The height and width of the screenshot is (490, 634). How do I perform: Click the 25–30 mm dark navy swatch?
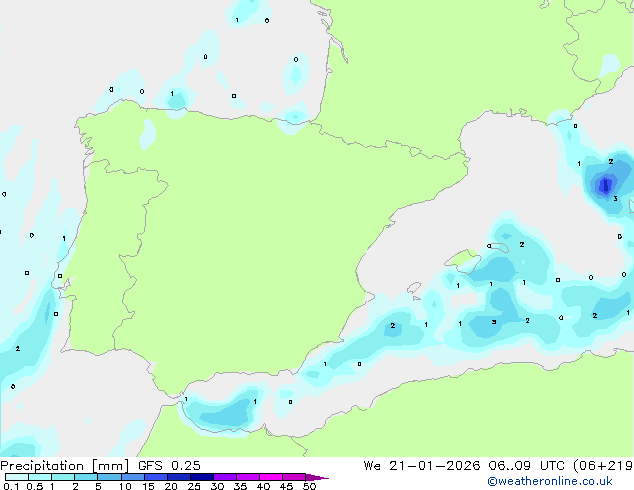coord(202,477)
